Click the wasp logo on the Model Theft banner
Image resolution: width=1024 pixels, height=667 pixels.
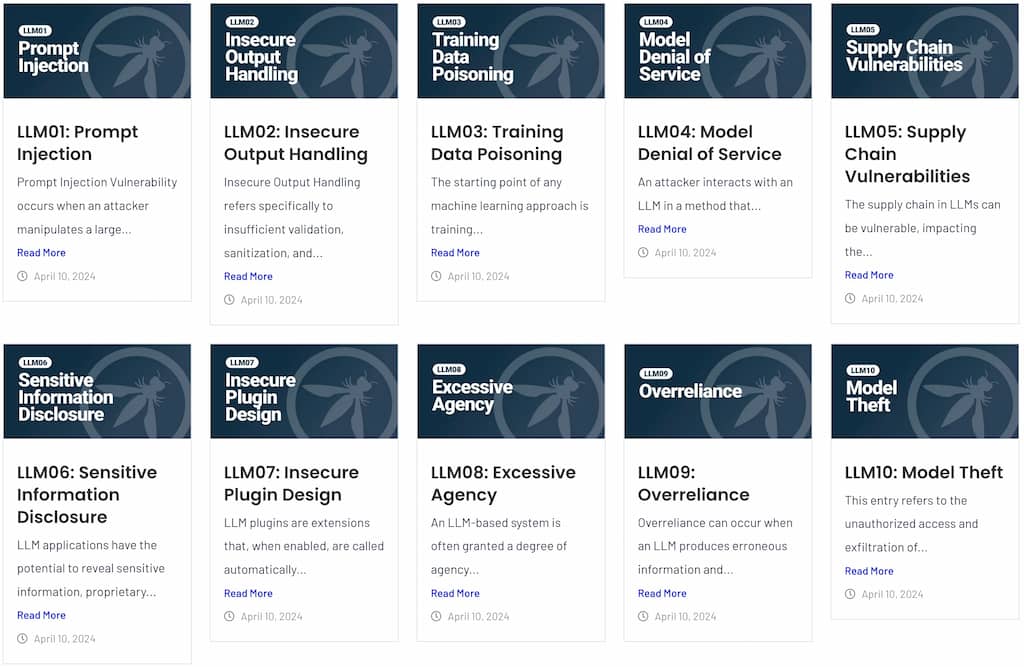click(963, 390)
